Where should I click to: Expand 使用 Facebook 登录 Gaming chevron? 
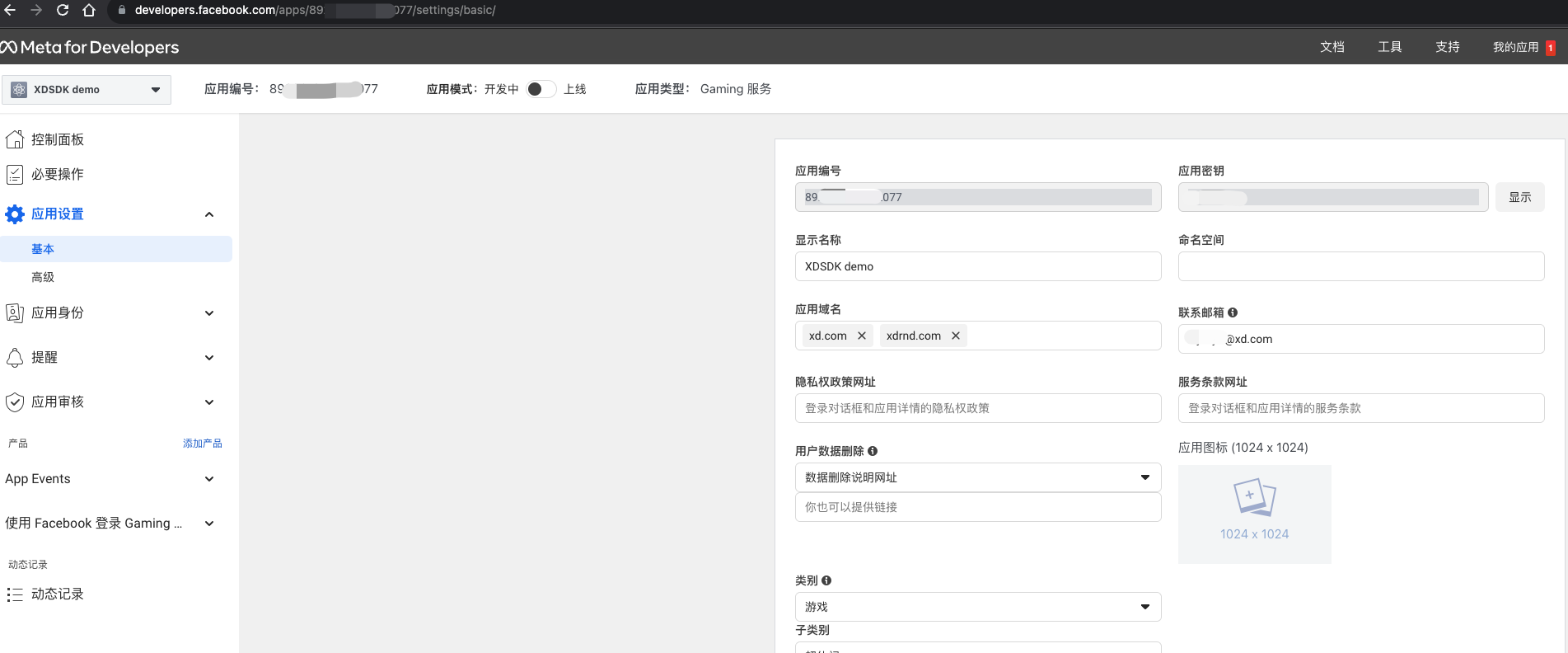tap(209, 524)
